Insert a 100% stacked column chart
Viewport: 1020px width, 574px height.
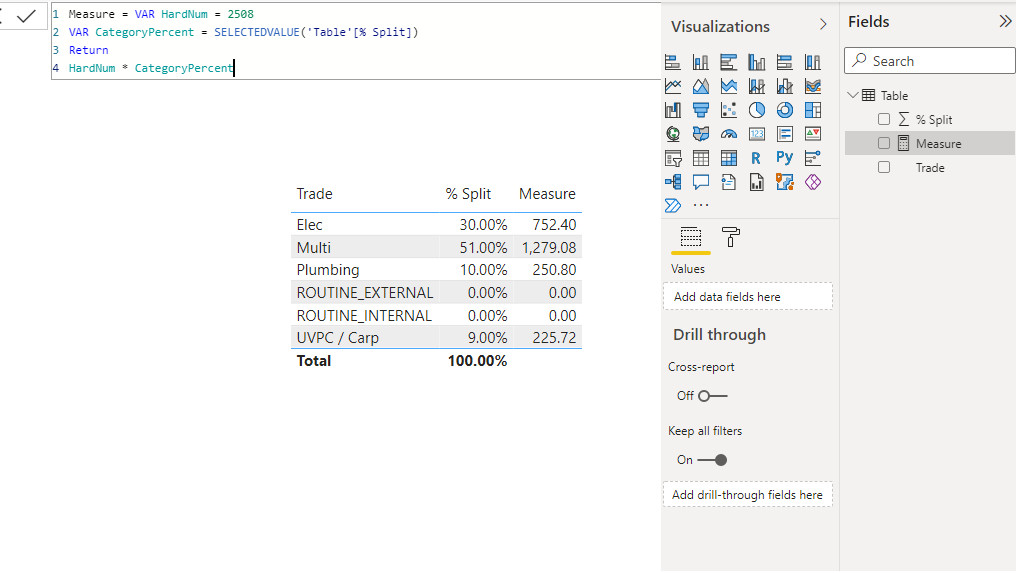[812, 62]
